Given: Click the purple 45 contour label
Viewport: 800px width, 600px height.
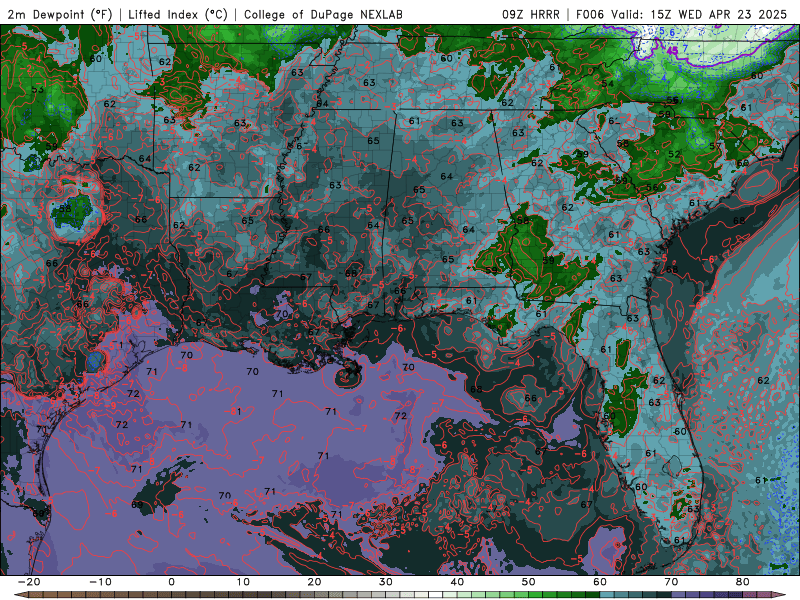Looking at the screenshot, I should [x=672, y=50].
